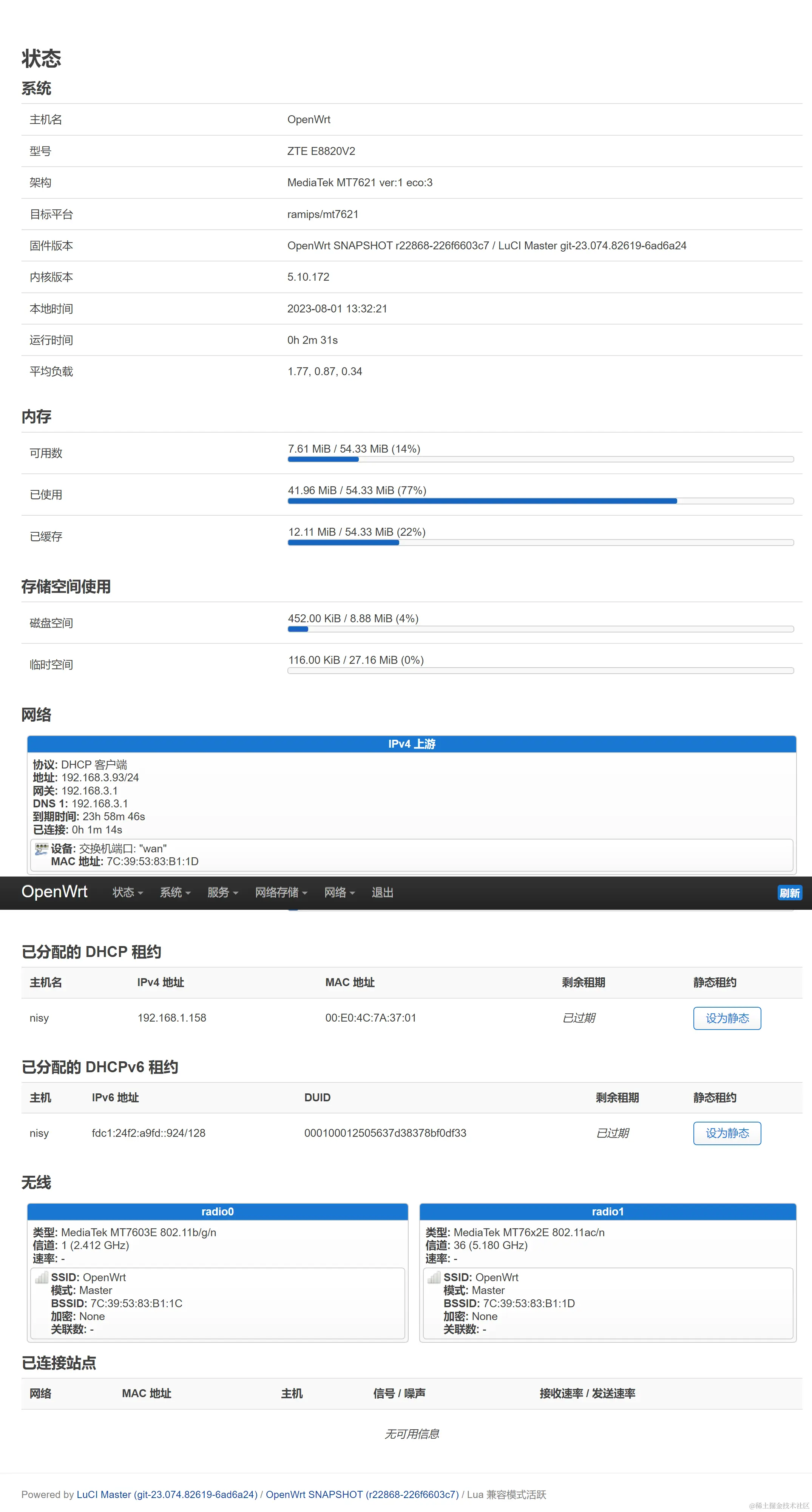812x1512 pixels.
Task: Open LuCI Master footer link
Action: 167,1494
